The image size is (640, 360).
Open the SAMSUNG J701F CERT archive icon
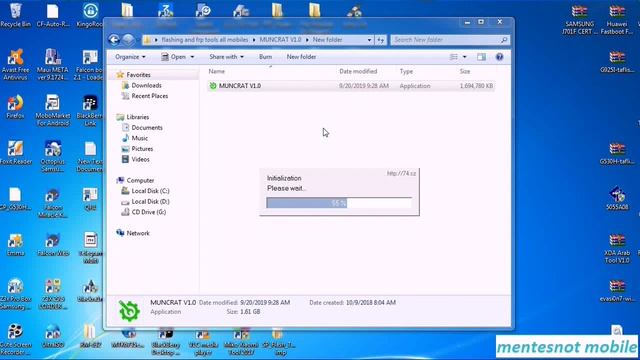[580, 20]
